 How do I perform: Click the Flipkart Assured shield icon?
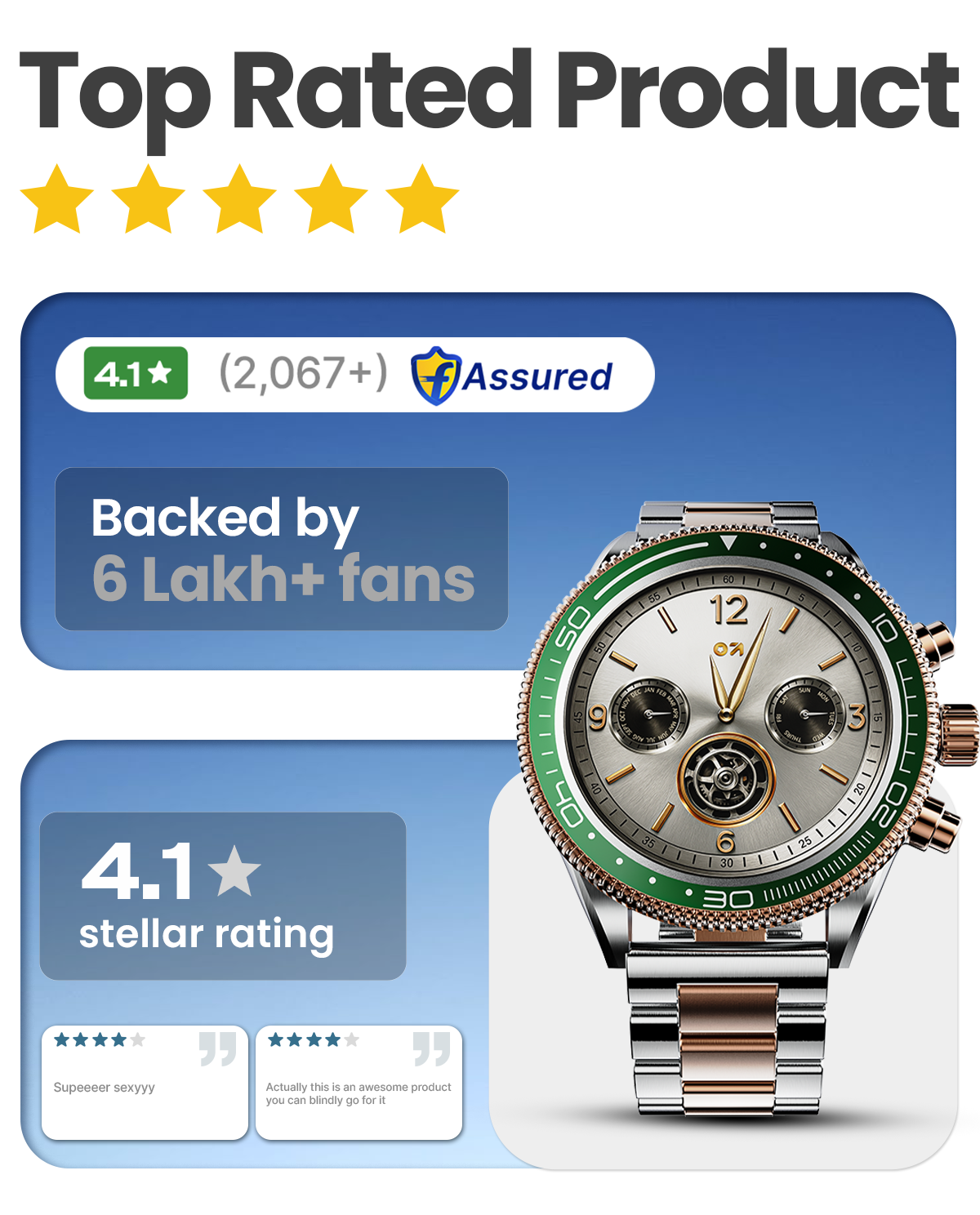point(435,376)
